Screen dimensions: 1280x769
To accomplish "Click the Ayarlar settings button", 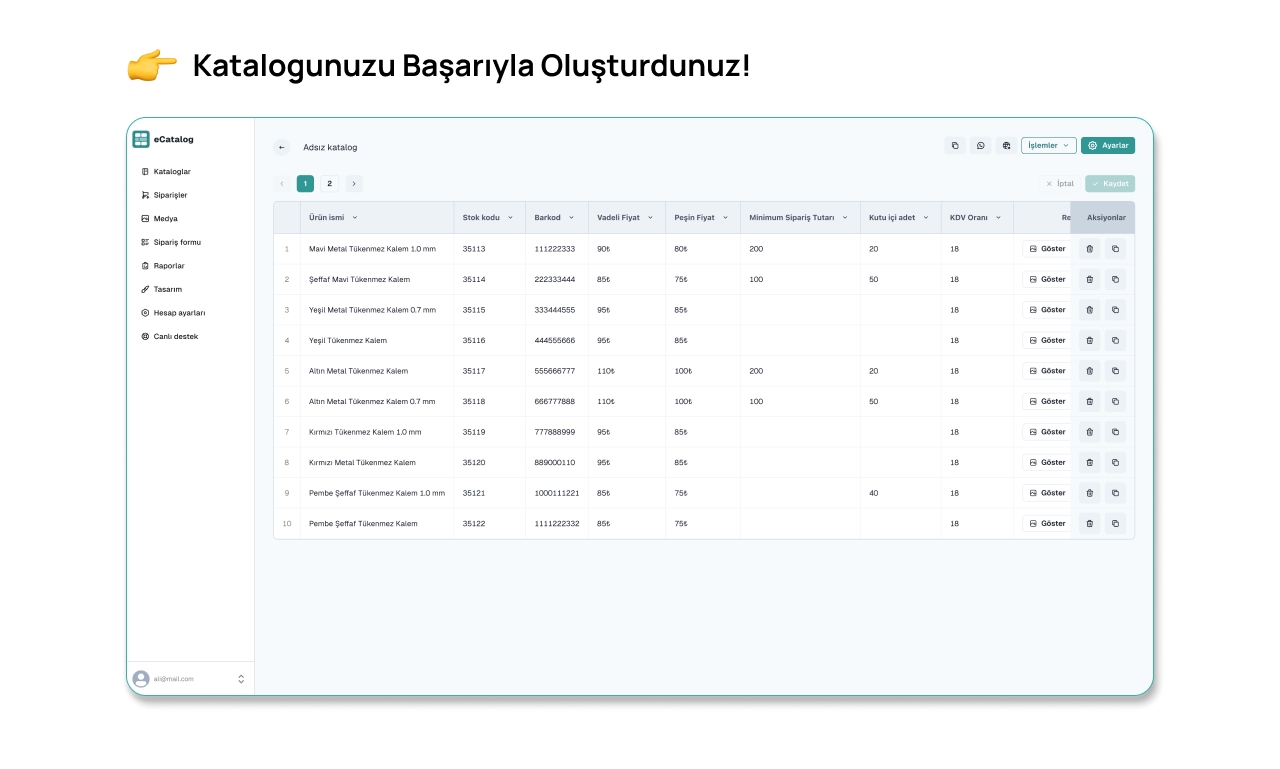I will click(1108, 146).
